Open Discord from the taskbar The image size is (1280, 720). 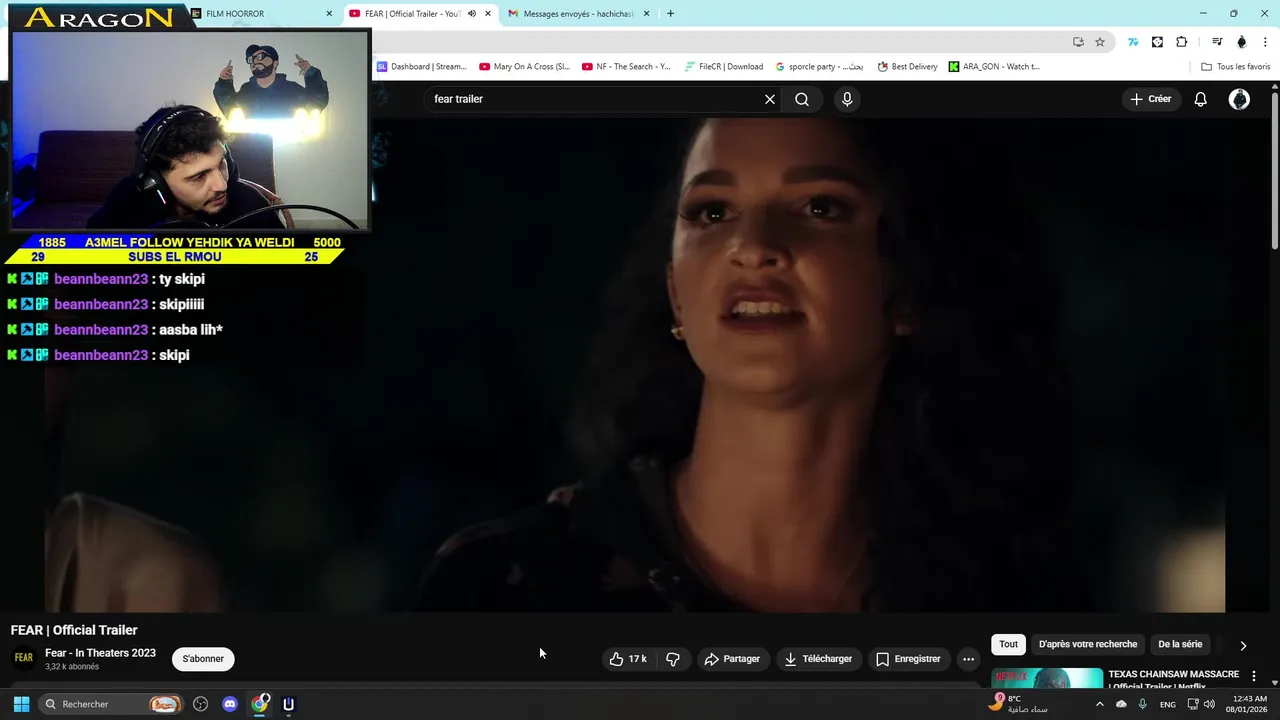click(x=230, y=704)
